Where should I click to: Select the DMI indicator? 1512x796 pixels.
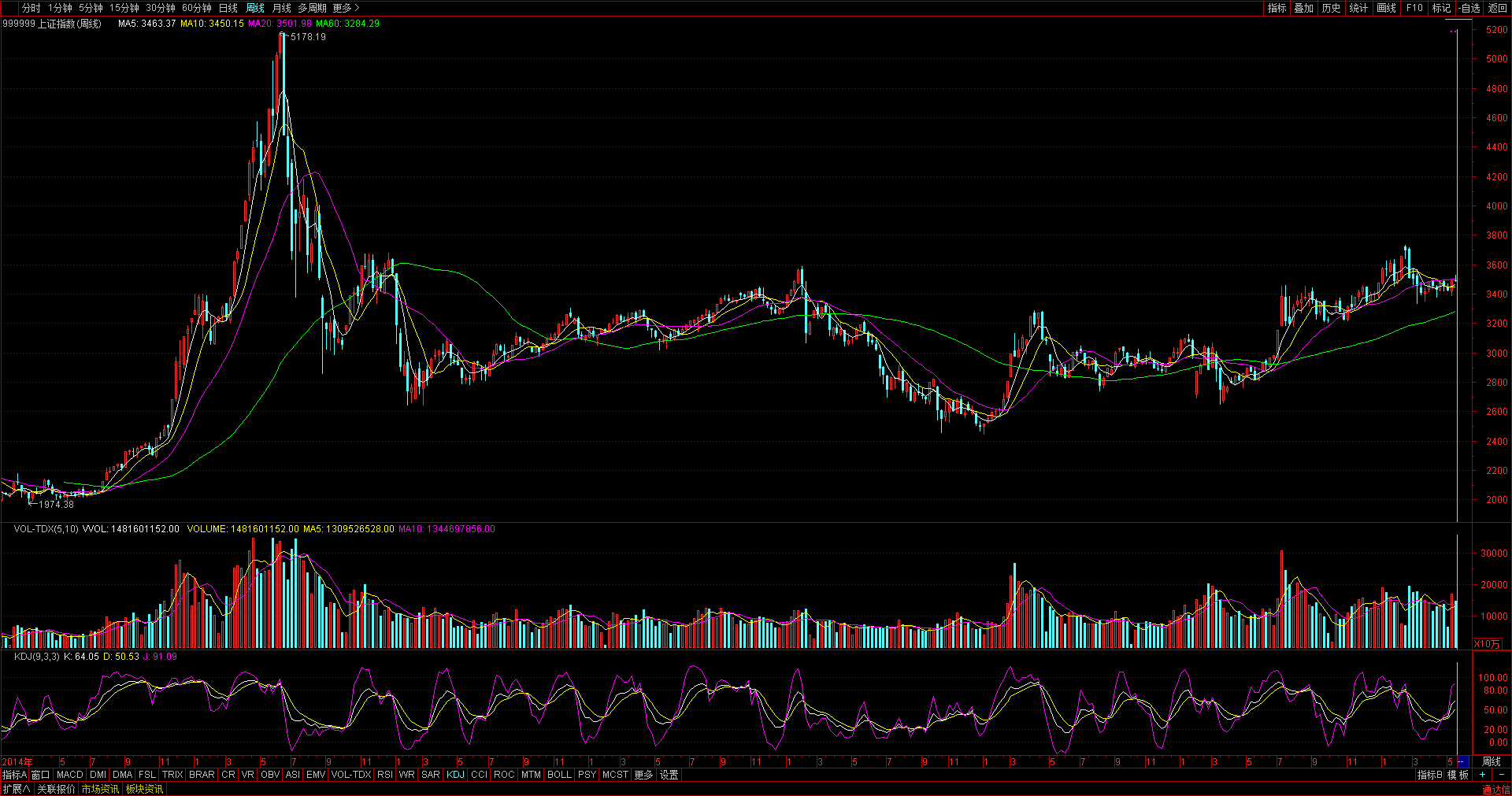pos(98,775)
